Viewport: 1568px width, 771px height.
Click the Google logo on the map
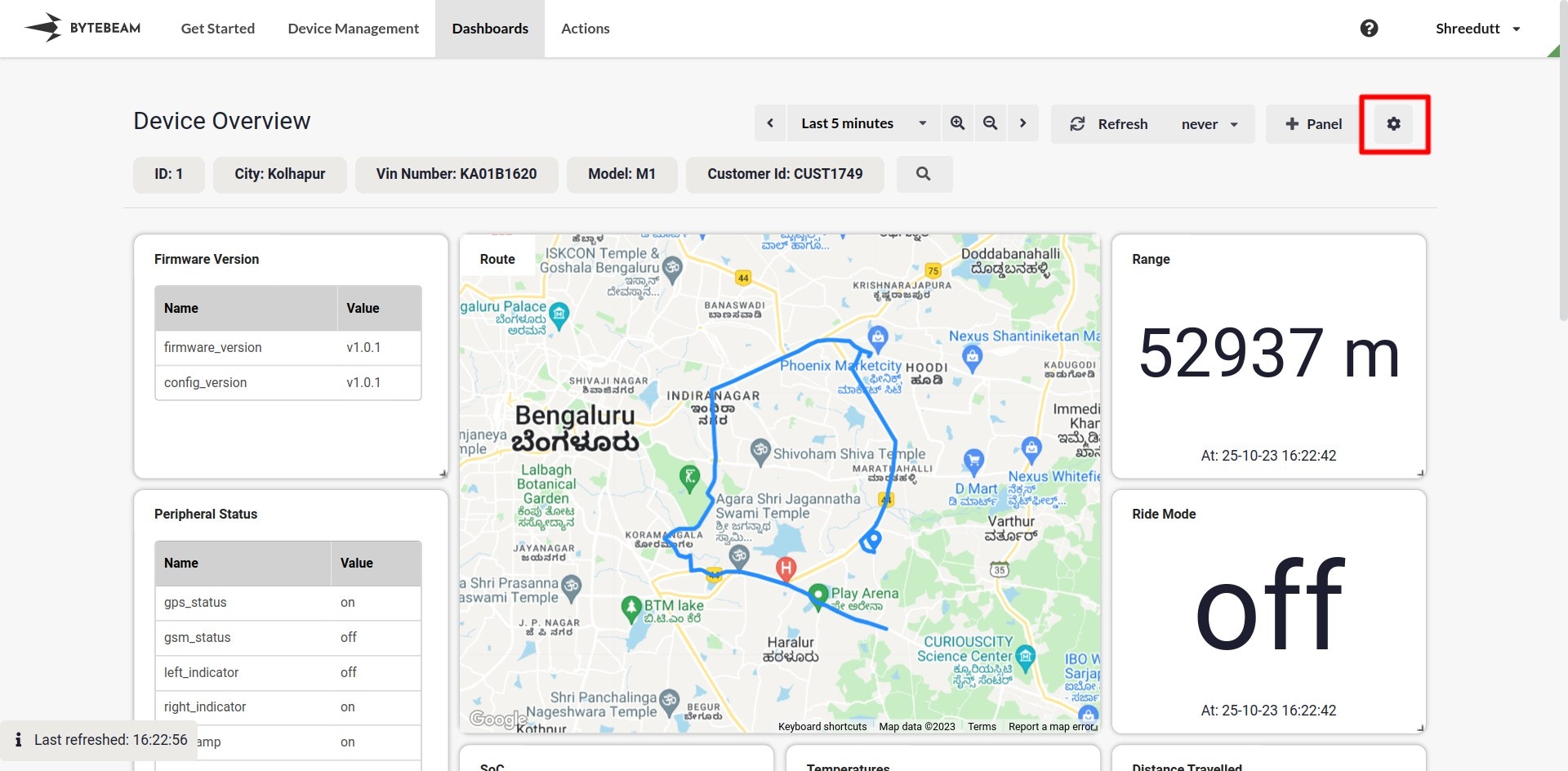tap(497, 719)
